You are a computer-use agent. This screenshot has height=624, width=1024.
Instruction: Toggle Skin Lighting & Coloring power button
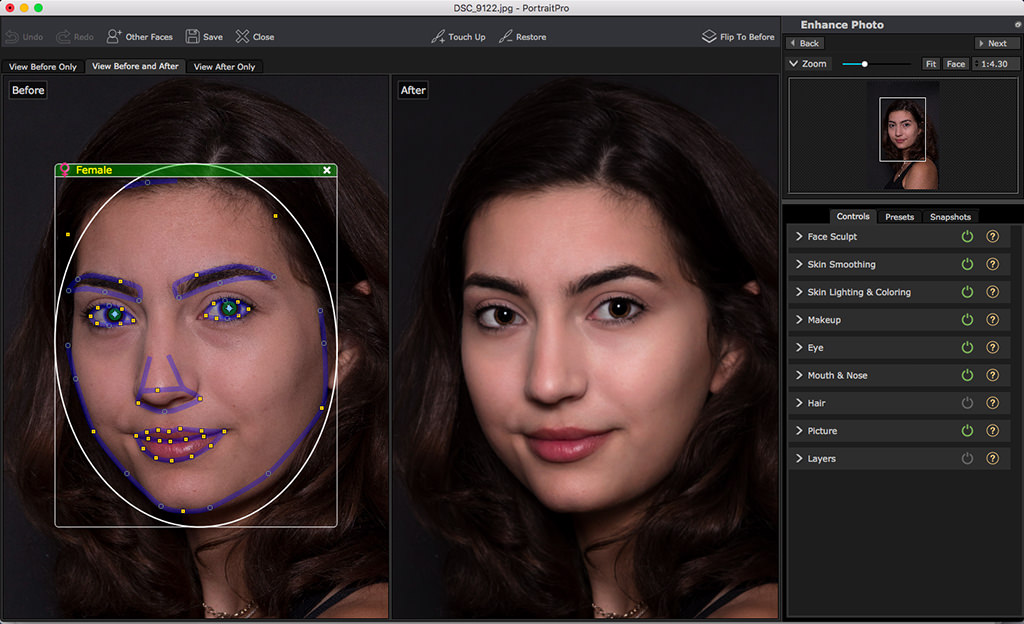point(967,292)
